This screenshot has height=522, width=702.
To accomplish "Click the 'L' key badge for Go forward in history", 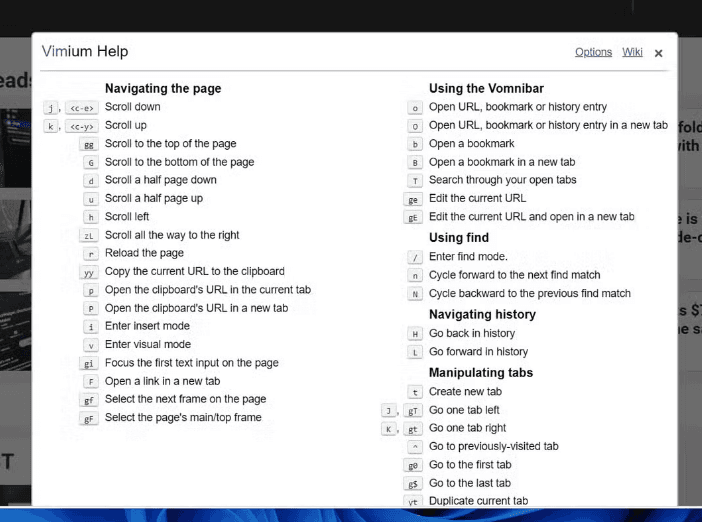I will [x=415, y=352].
